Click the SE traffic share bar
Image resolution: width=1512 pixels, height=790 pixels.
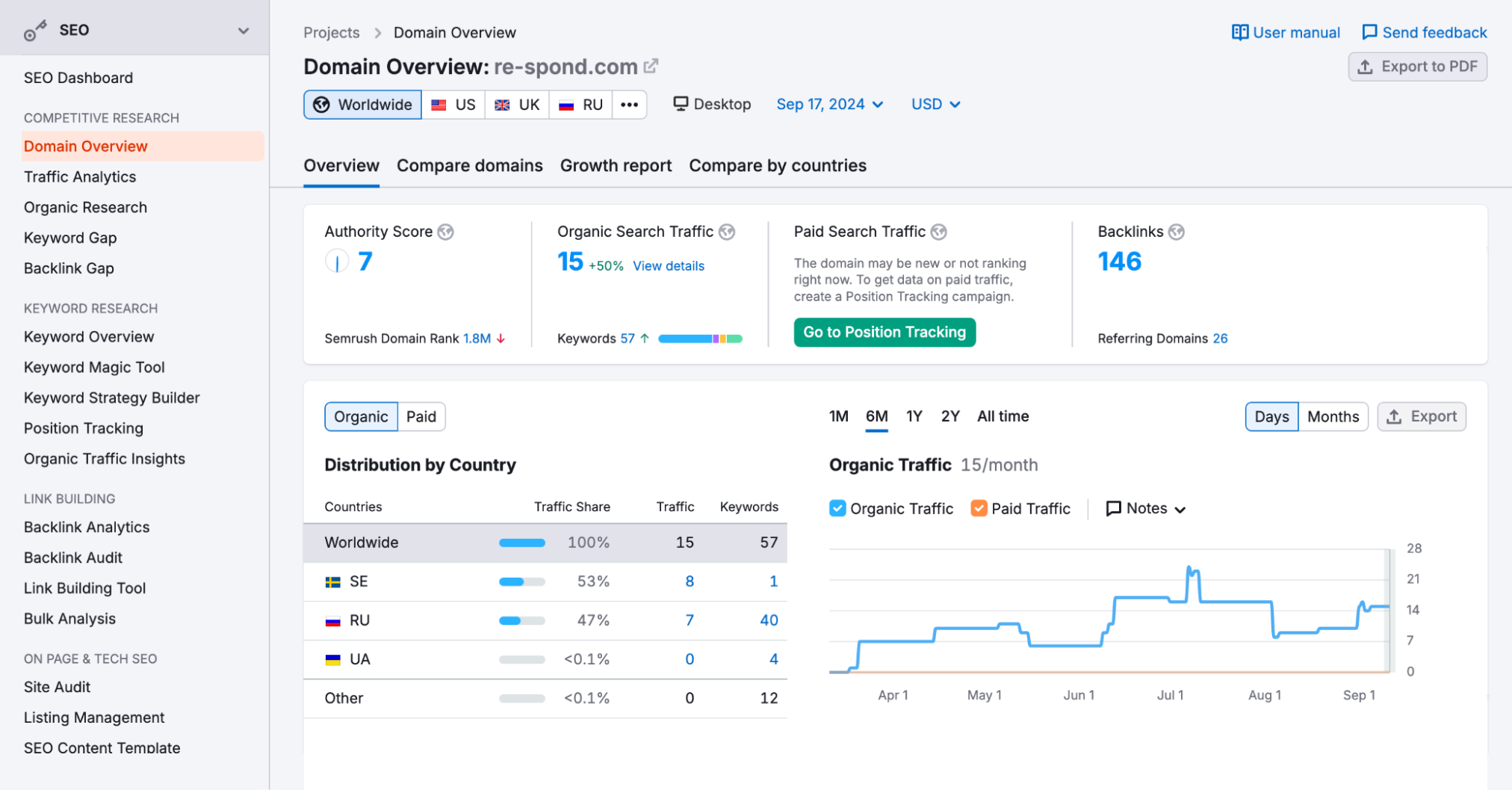[522, 582]
